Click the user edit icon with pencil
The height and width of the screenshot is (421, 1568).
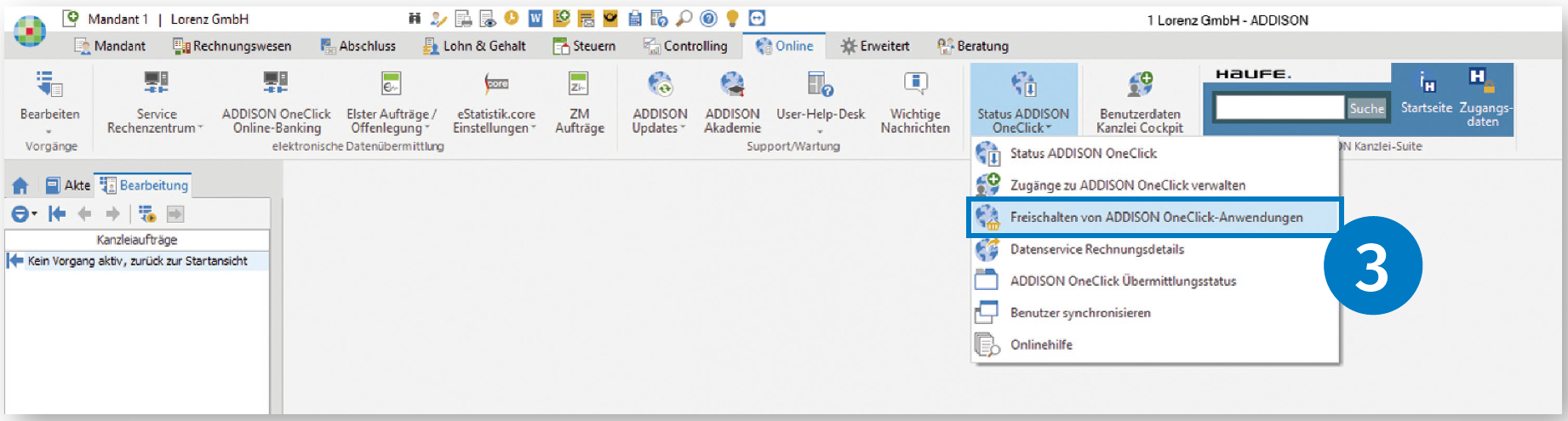pyautogui.click(x=438, y=18)
